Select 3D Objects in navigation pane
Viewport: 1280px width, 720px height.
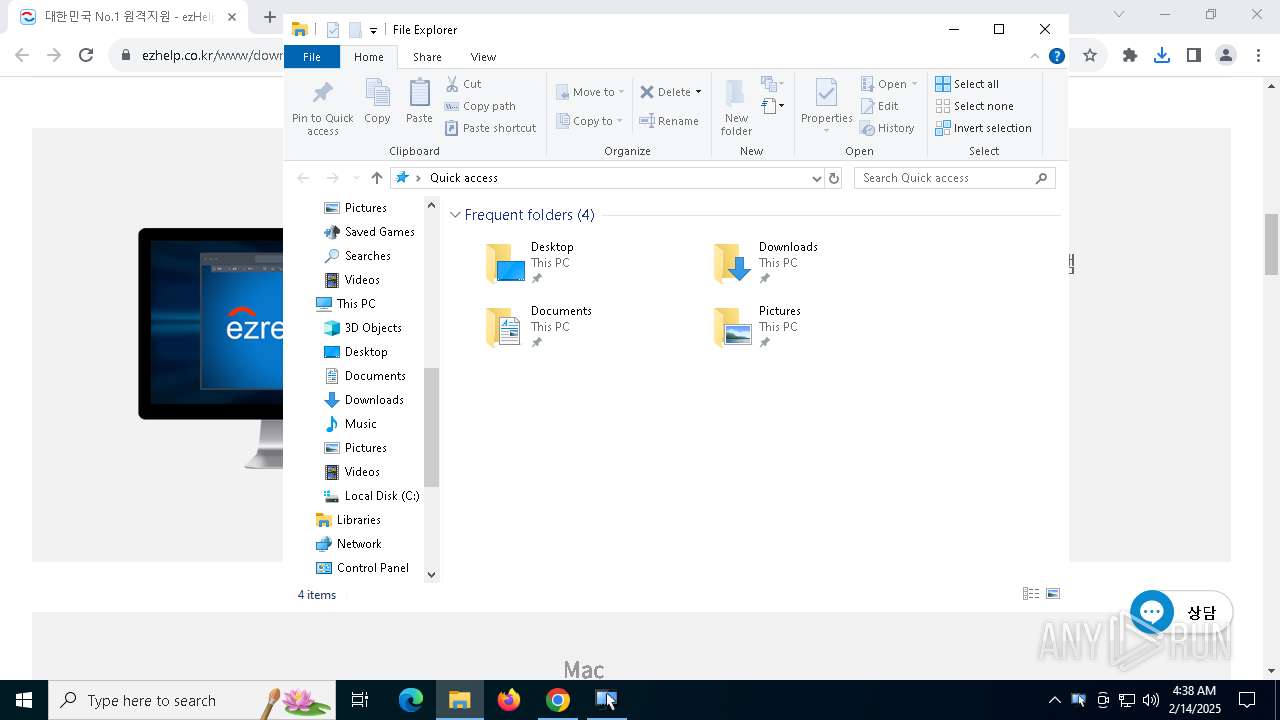[x=363, y=328]
